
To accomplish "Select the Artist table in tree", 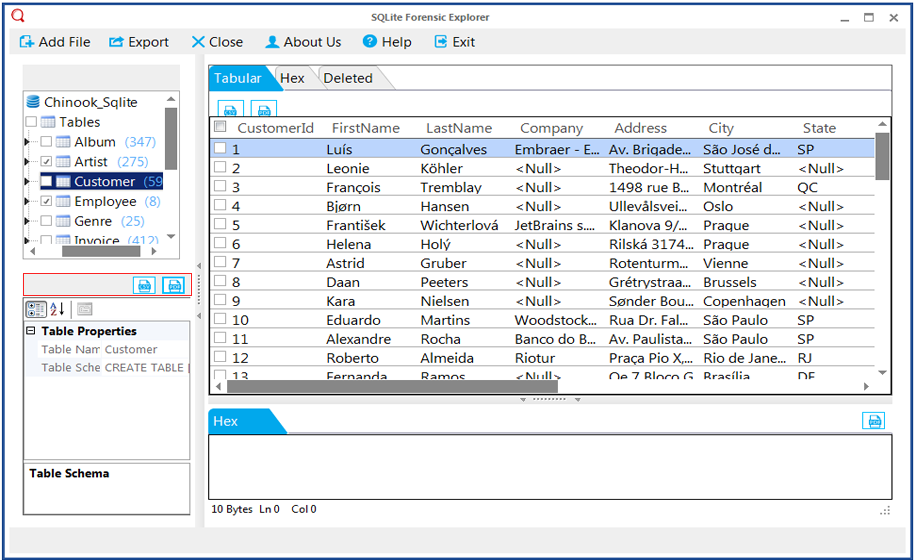I will pyautogui.click(x=91, y=162).
